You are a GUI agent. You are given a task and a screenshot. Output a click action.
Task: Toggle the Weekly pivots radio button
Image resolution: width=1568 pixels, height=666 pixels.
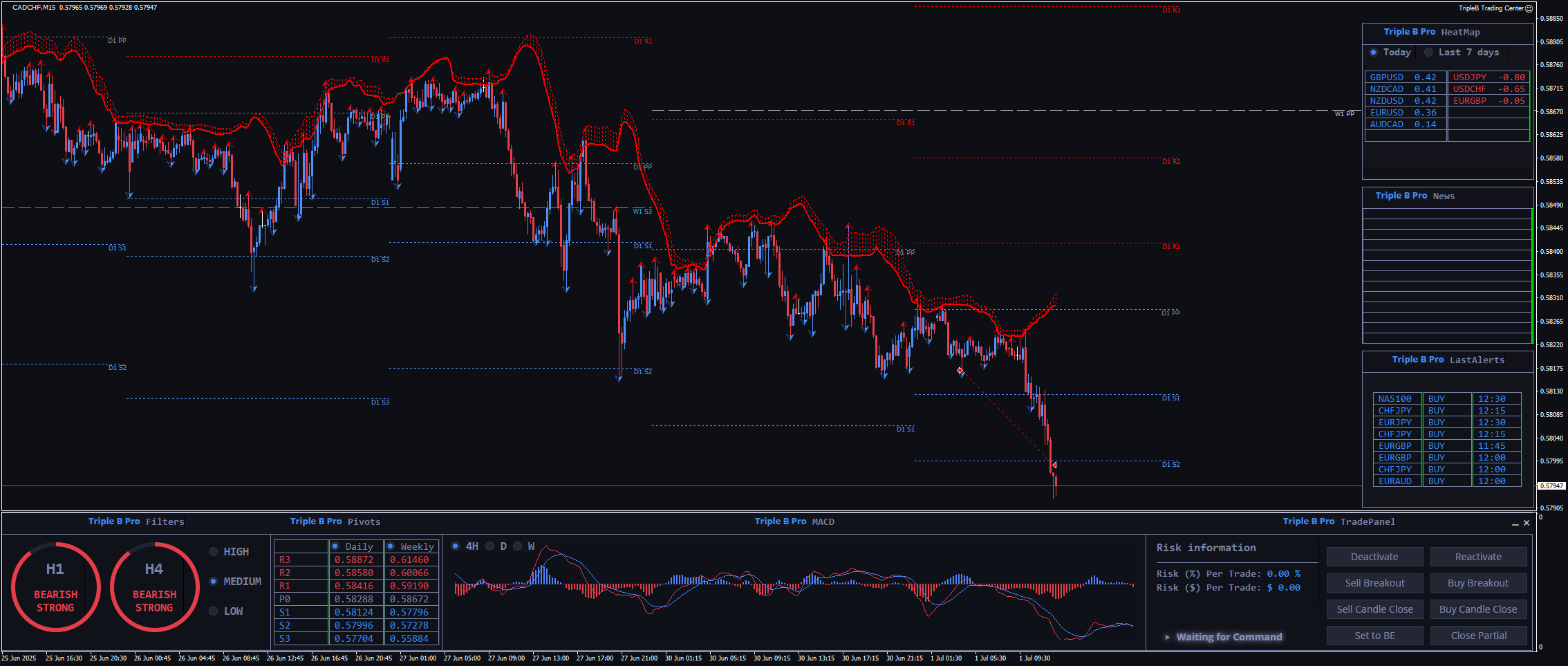click(391, 546)
